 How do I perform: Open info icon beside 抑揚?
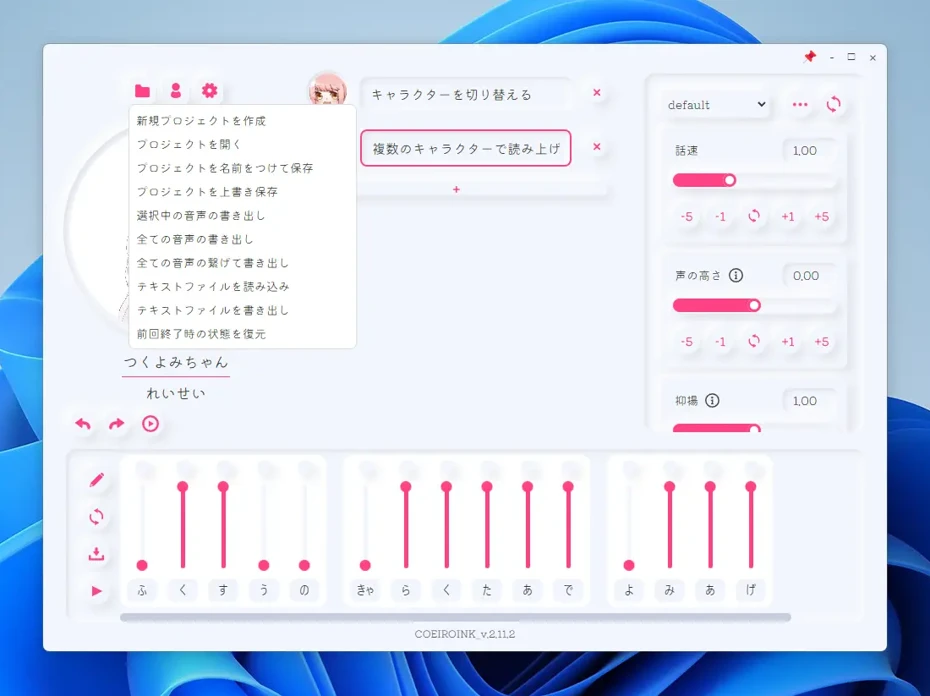click(712, 401)
